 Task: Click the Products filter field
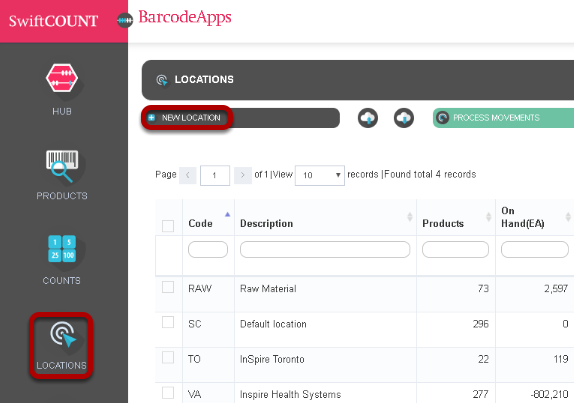tap(455, 250)
